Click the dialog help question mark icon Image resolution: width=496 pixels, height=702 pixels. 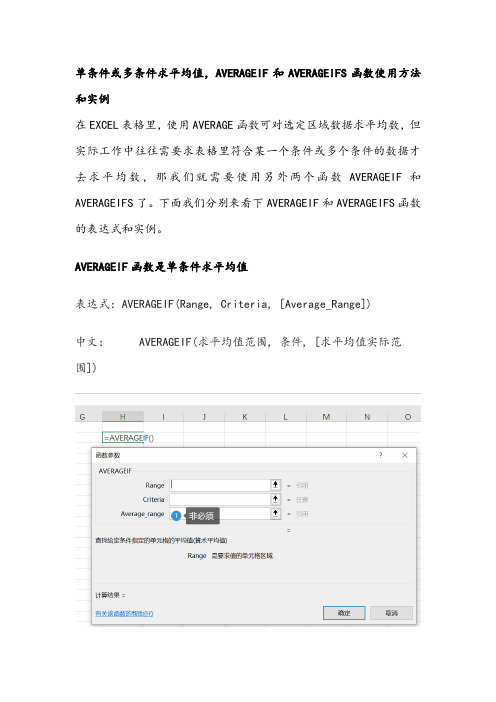pyautogui.click(x=381, y=455)
